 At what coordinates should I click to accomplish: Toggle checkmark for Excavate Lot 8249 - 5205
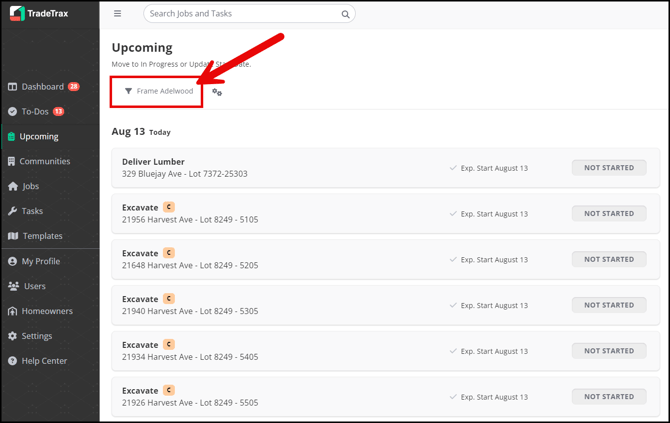(453, 260)
